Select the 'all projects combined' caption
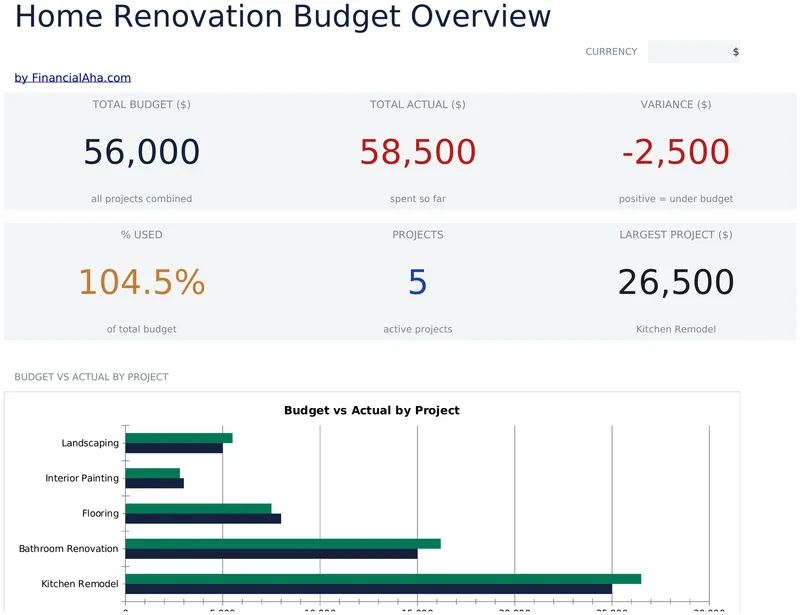 (141, 199)
